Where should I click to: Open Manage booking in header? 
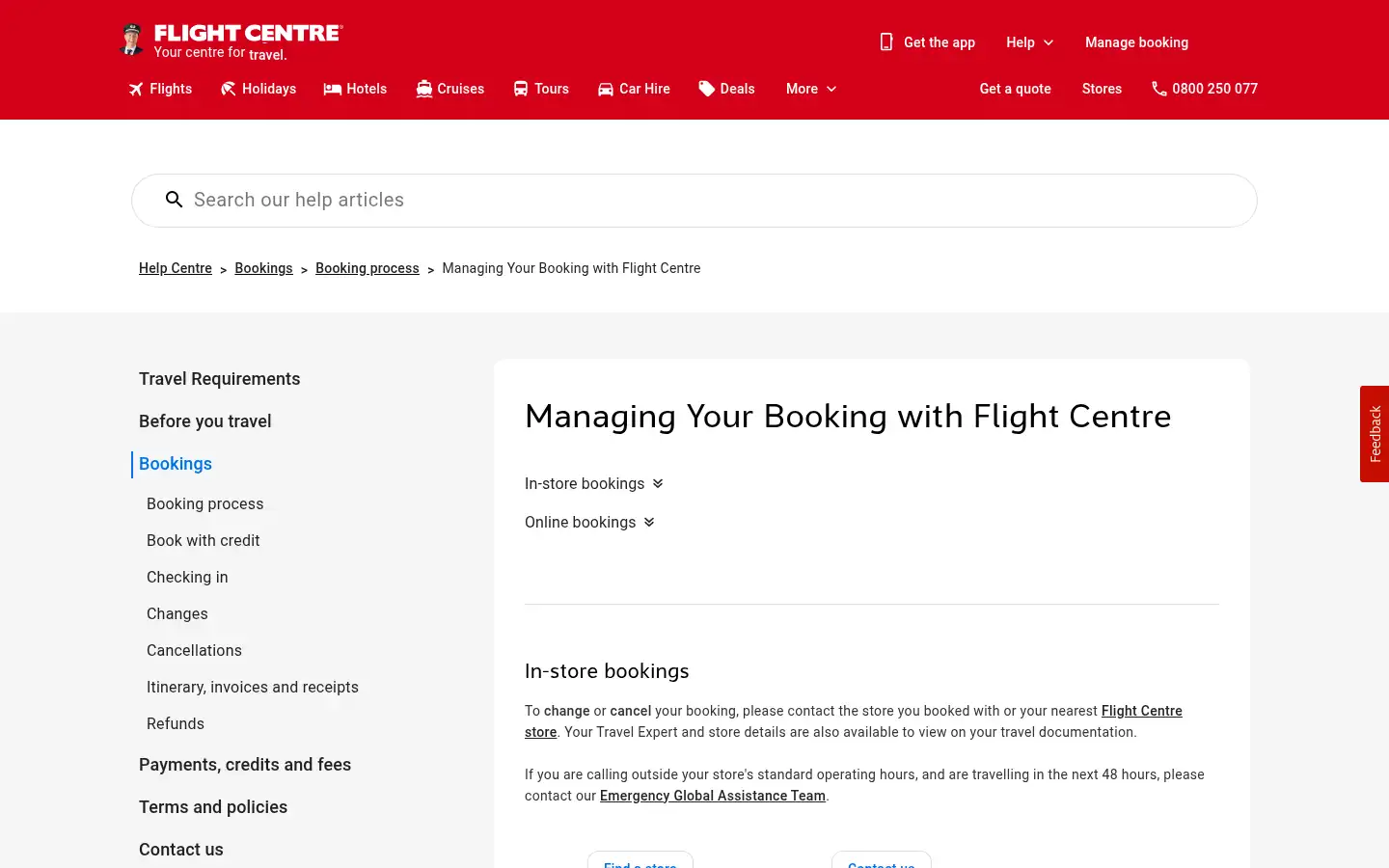pyautogui.click(x=1136, y=42)
